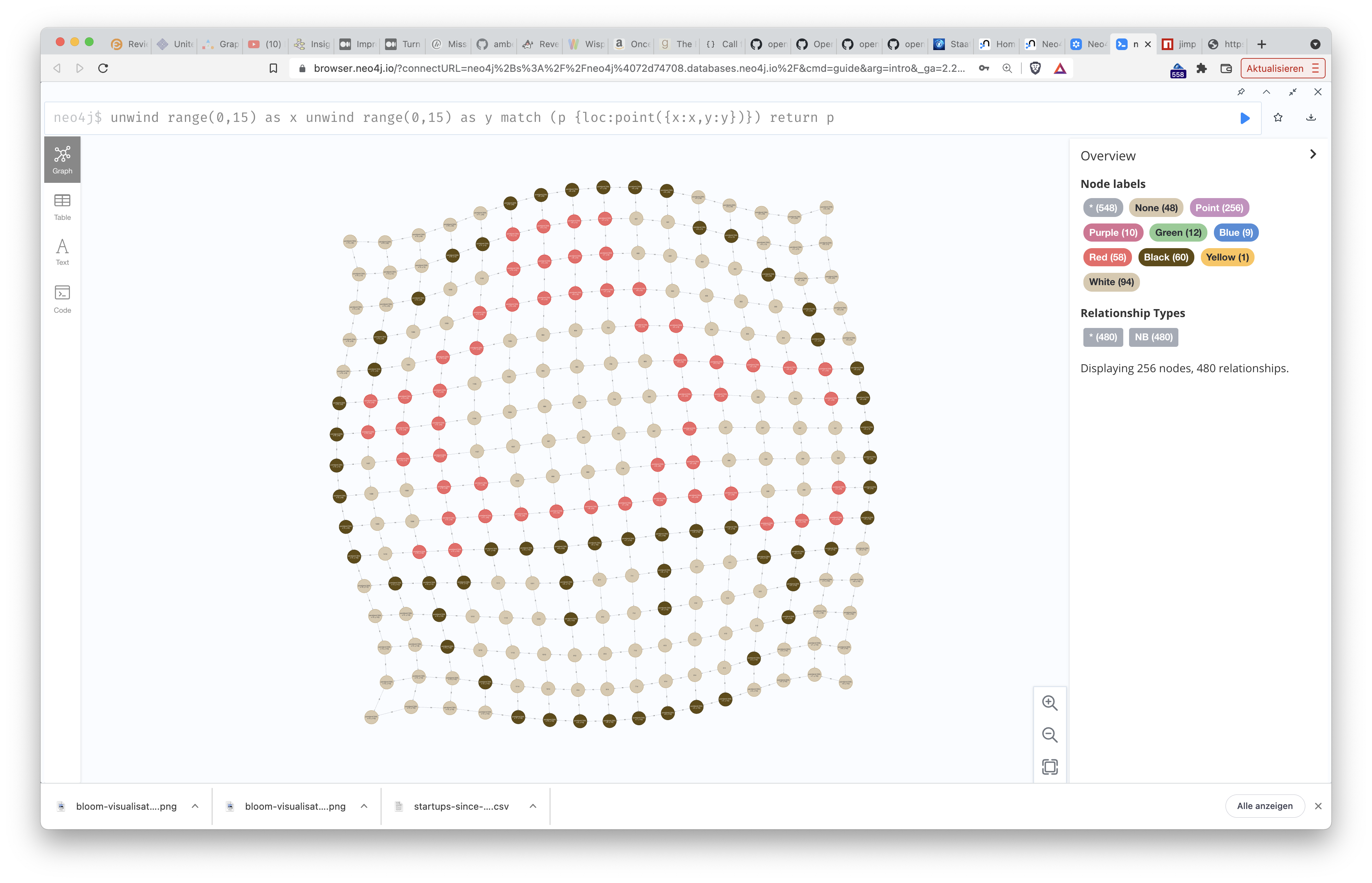Select the White (94) node label
Image resolution: width=1372 pixels, height=883 pixels.
pos(1111,282)
